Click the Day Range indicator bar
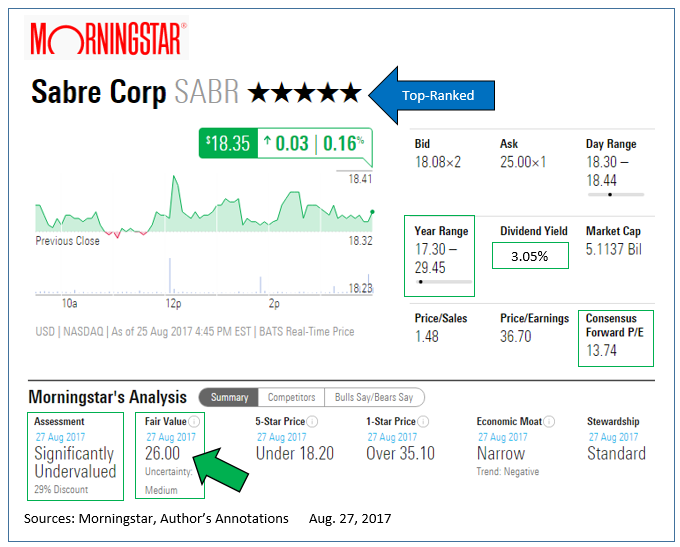Viewport: 680px width, 547px height. [616, 195]
